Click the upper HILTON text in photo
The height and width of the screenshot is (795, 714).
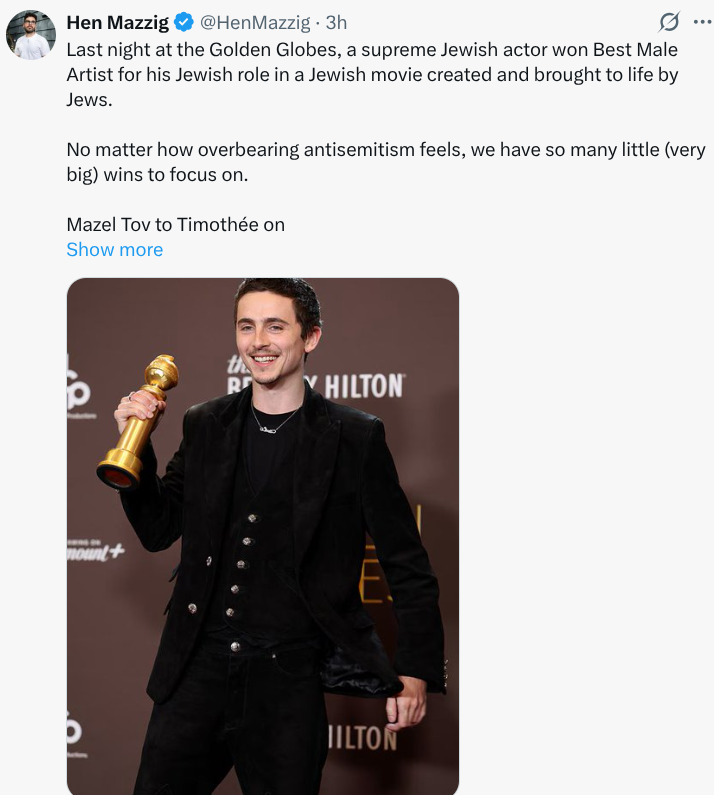[x=364, y=386]
